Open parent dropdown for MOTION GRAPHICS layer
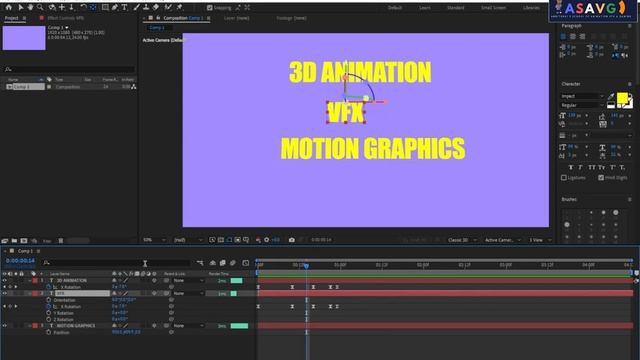Screen dimensions: 640x360 (188, 326)
